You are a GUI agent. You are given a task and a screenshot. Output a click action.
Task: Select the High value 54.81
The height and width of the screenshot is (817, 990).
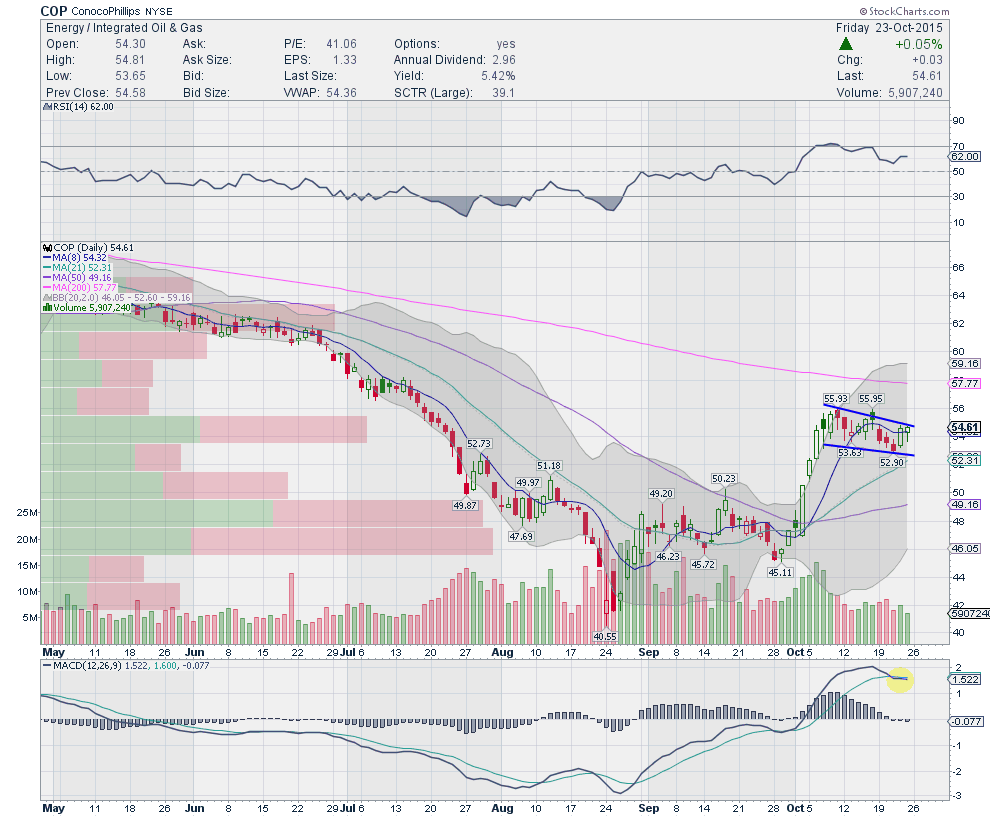tap(130, 60)
